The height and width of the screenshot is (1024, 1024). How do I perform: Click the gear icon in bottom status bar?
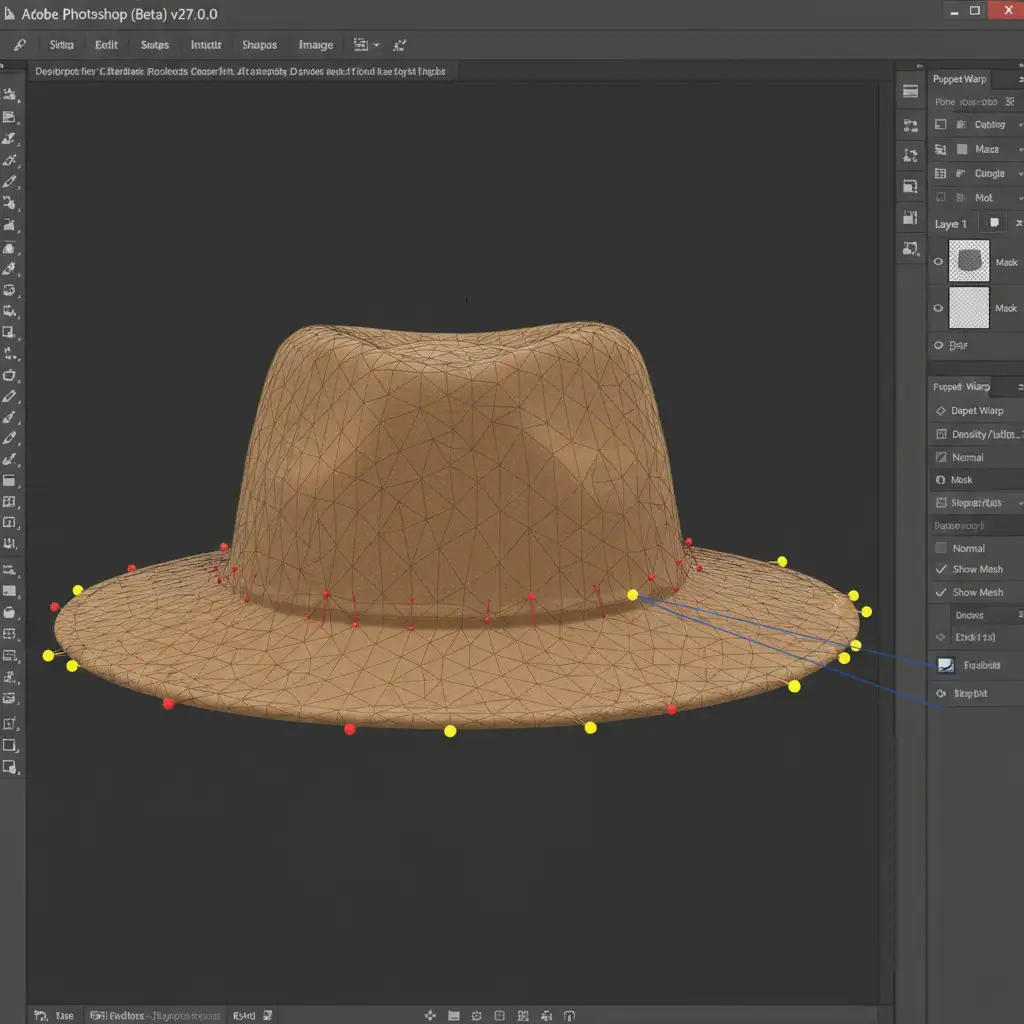pyautogui.click(x=476, y=1015)
